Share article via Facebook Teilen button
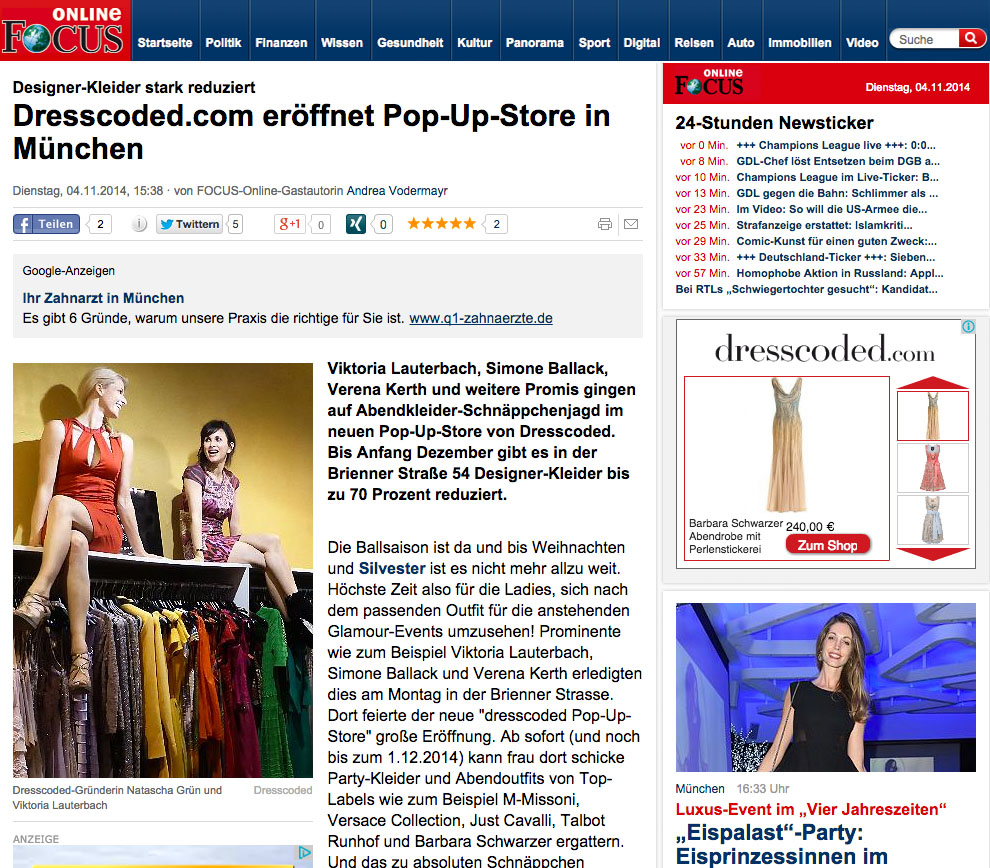 coord(47,224)
